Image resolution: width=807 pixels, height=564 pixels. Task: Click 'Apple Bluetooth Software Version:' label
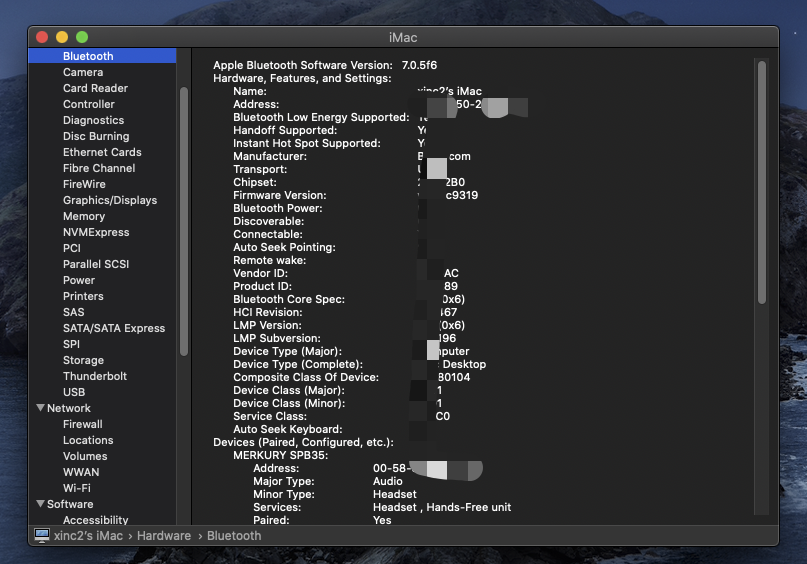tap(303, 65)
